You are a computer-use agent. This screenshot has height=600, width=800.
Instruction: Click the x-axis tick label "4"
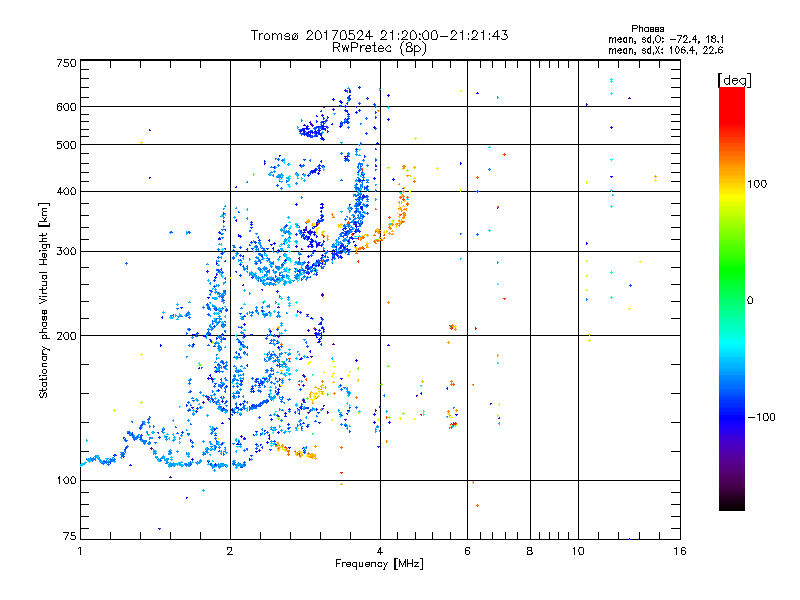click(x=380, y=551)
